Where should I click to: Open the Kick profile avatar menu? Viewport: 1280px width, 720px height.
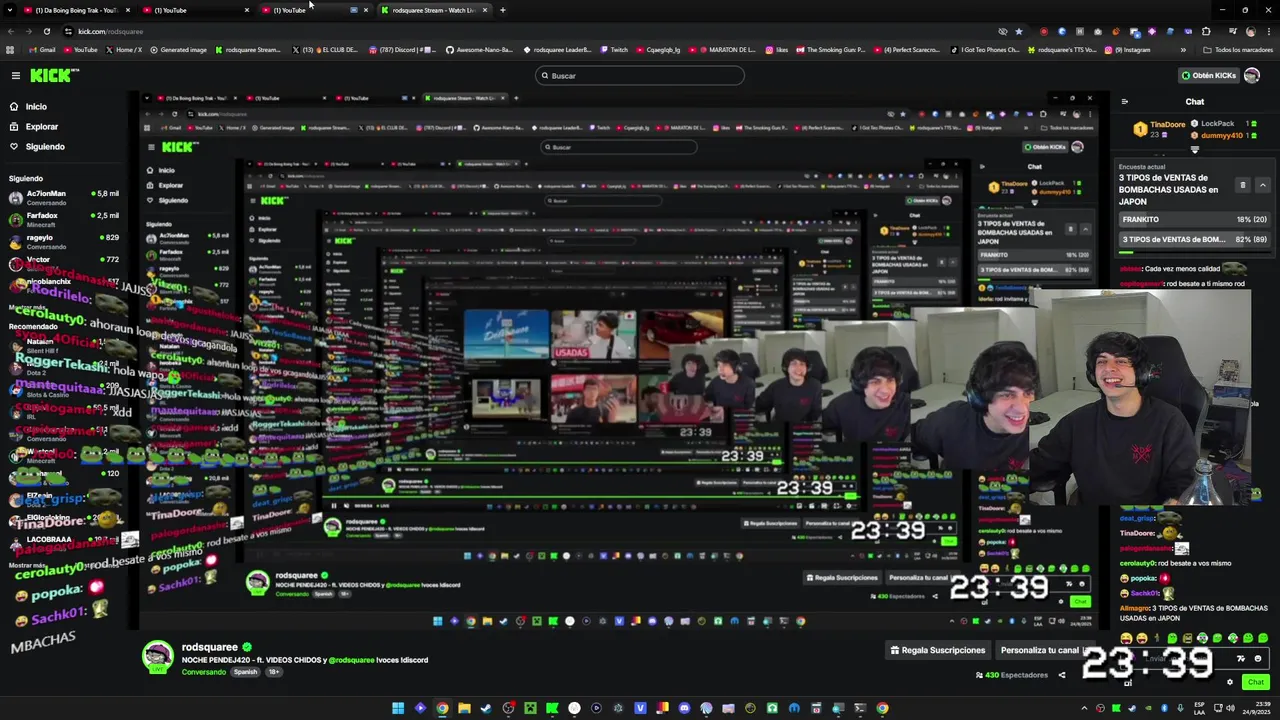1252,75
